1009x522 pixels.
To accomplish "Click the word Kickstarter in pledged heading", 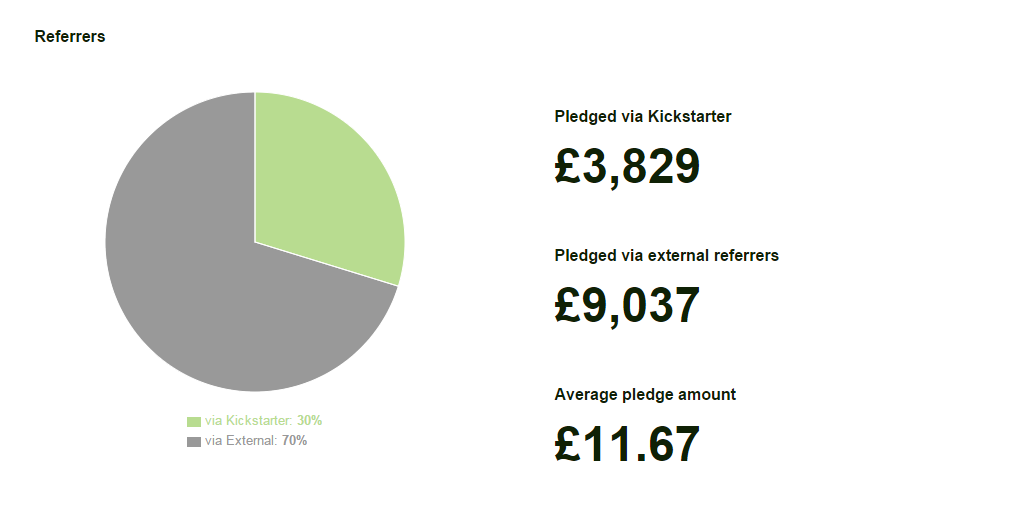I will click(689, 117).
